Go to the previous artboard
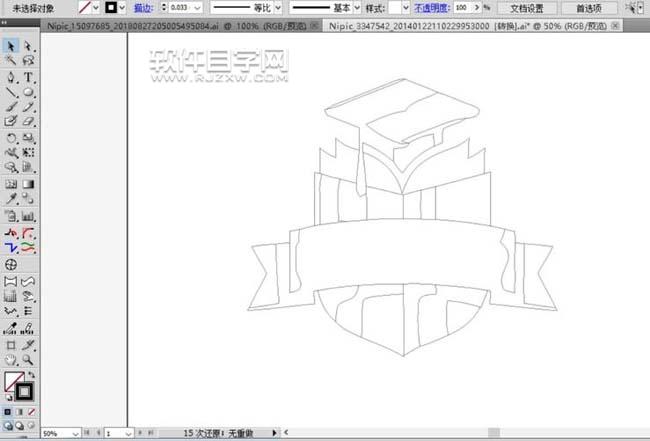The image size is (650, 441). [98, 433]
